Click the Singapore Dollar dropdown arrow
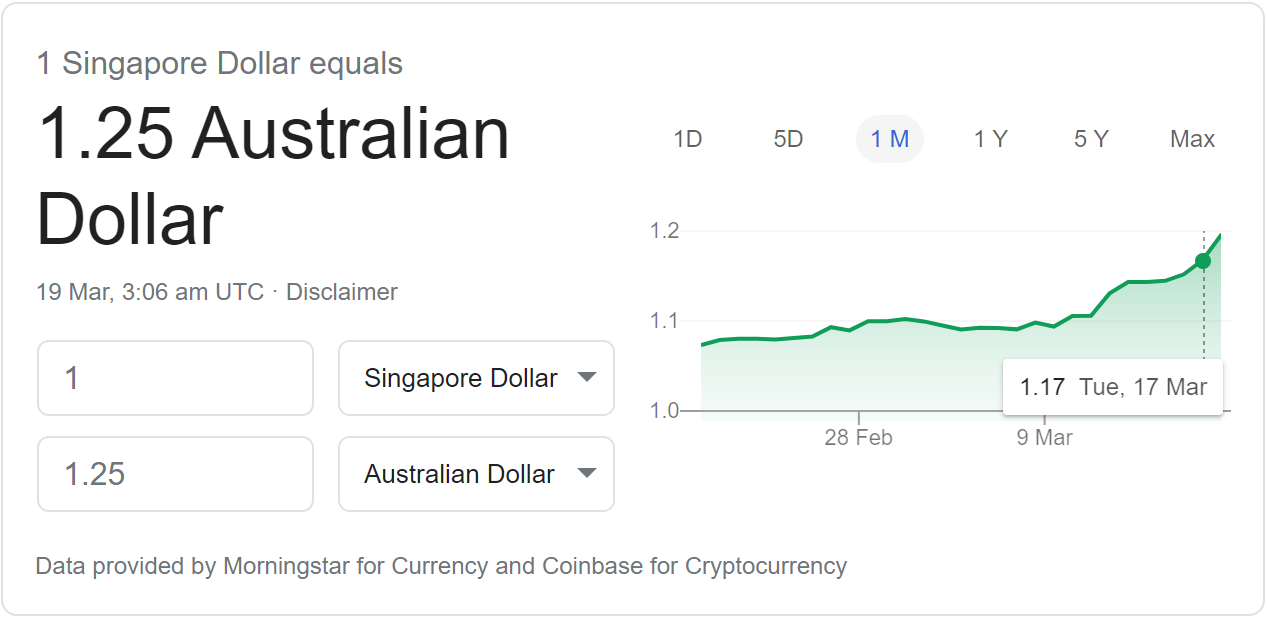This screenshot has width=1267, height=618. pyautogui.click(x=587, y=378)
